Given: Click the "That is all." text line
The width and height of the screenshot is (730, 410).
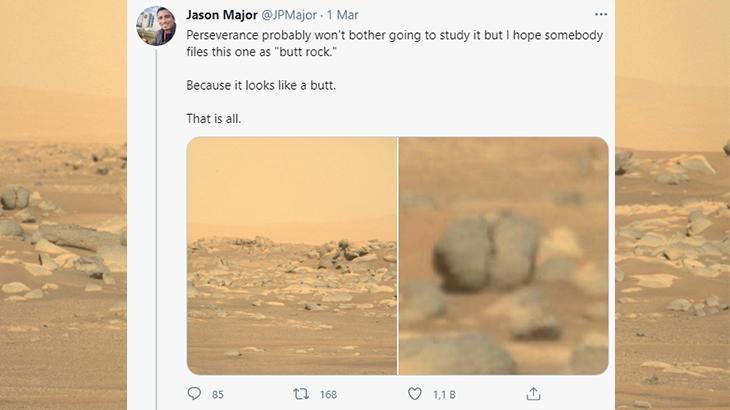Looking at the screenshot, I should click(x=214, y=119).
